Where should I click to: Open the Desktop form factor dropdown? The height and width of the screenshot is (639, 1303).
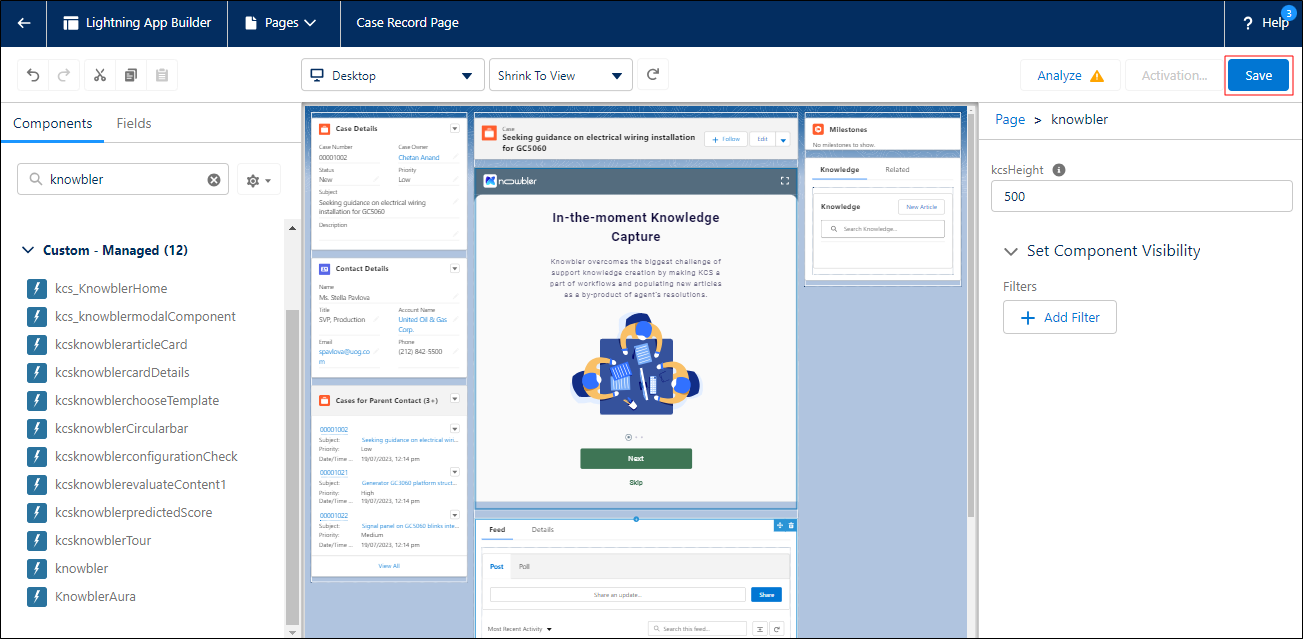[x=392, y=75]
